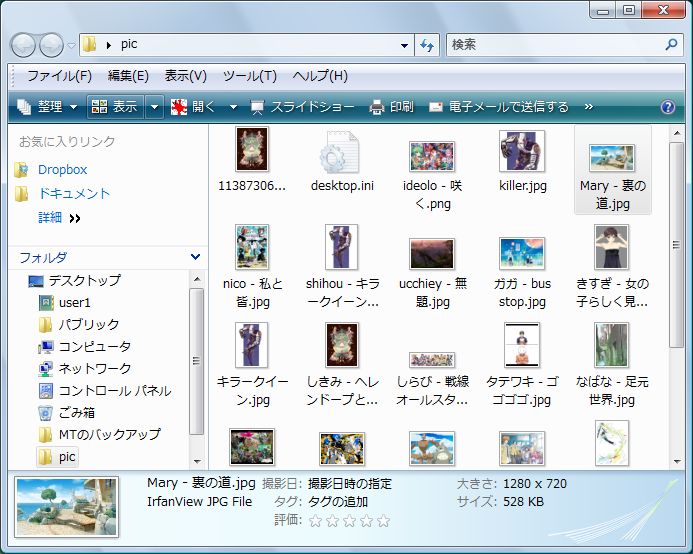Set rating to one star
This screenshot has height=554, width=693.
315,521
